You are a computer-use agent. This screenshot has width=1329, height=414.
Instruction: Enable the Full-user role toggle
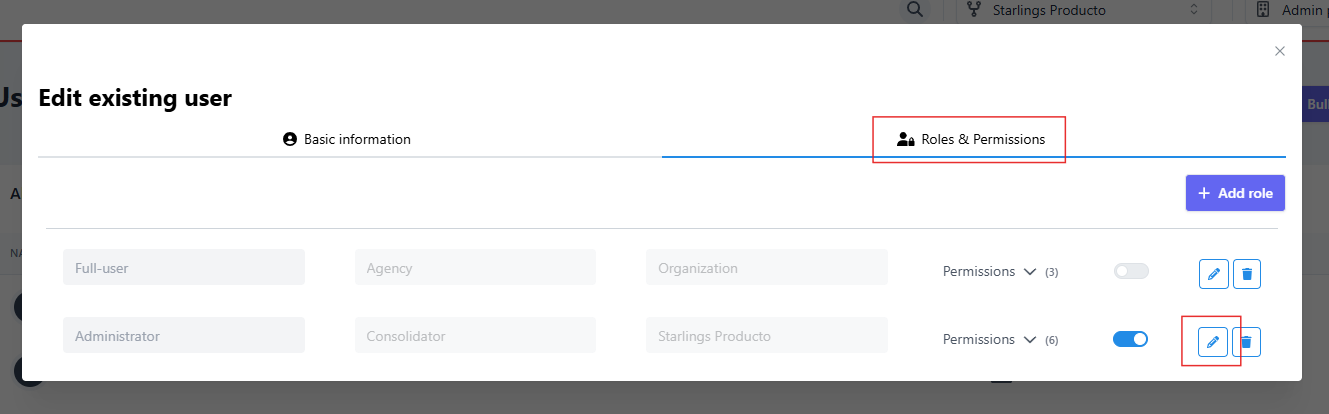pyautogui.click(x=1131, y=271)
